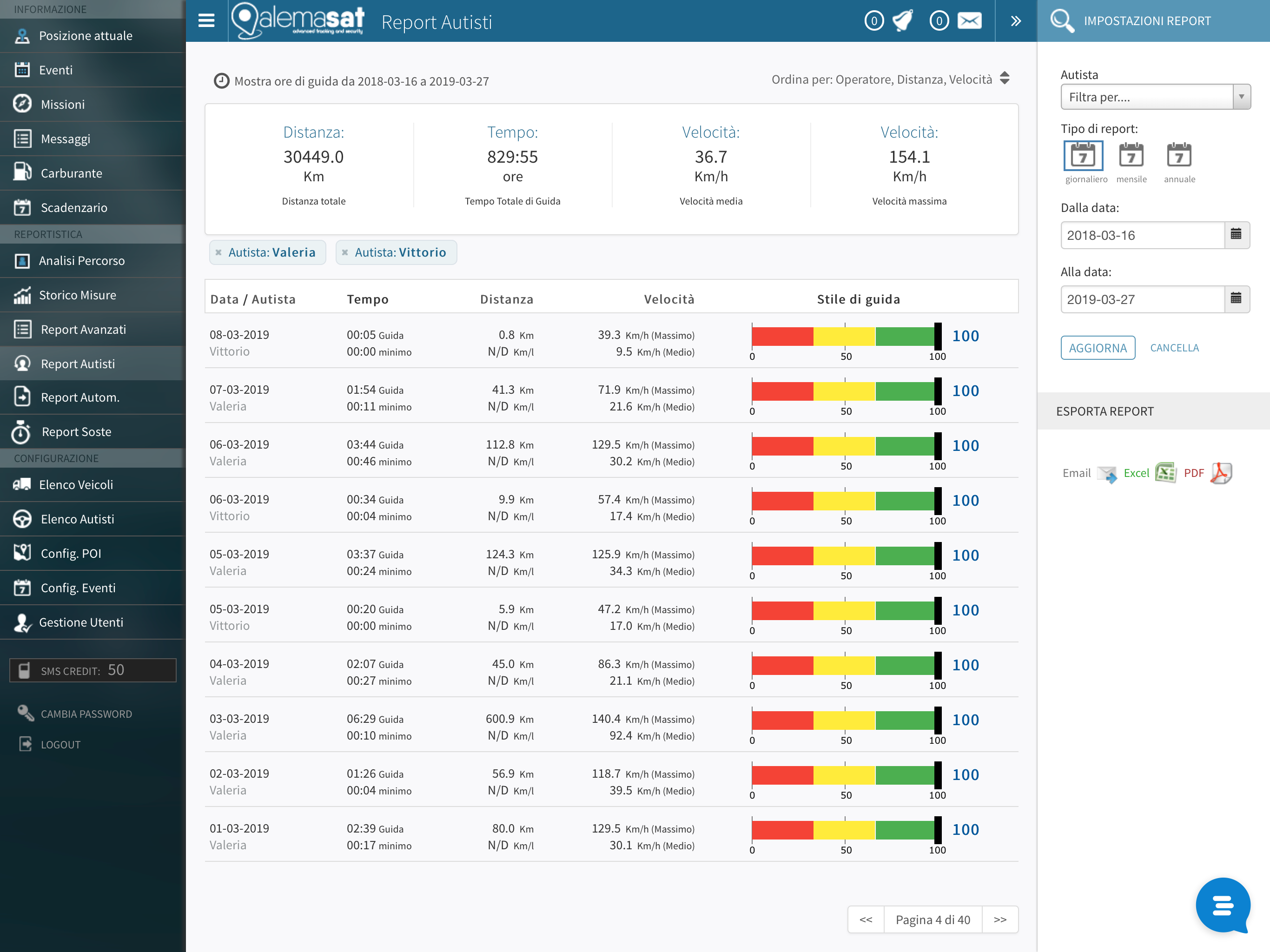Click the 30449.0 total distance value
The height and width of the screenshot is (952, 1270).
point(313,157)
